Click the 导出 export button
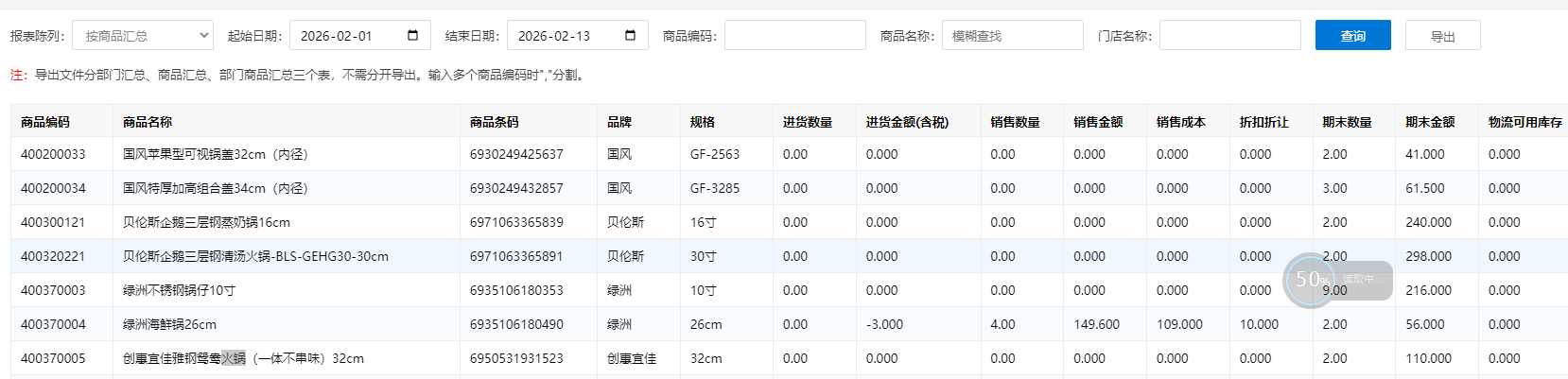The width and height of the screenshot is (1568, 379). tap(1442, 36)
